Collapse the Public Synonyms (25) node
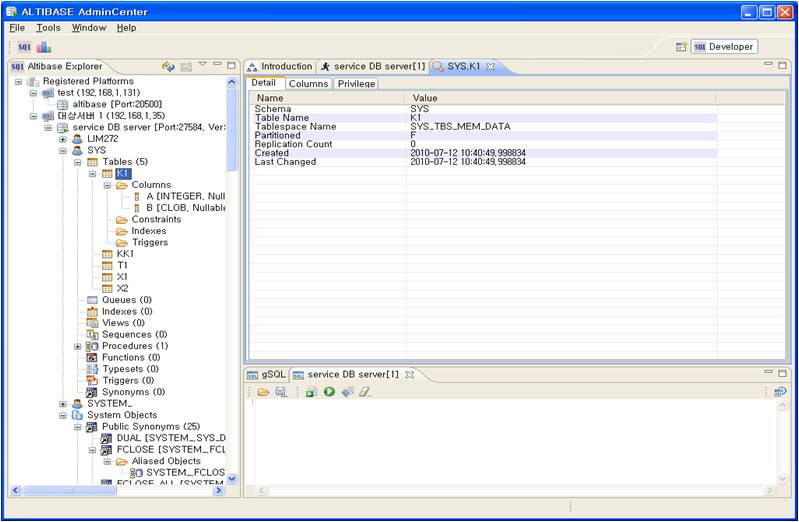The width and height of the screenshot is (799, 522). click(77, 427)
